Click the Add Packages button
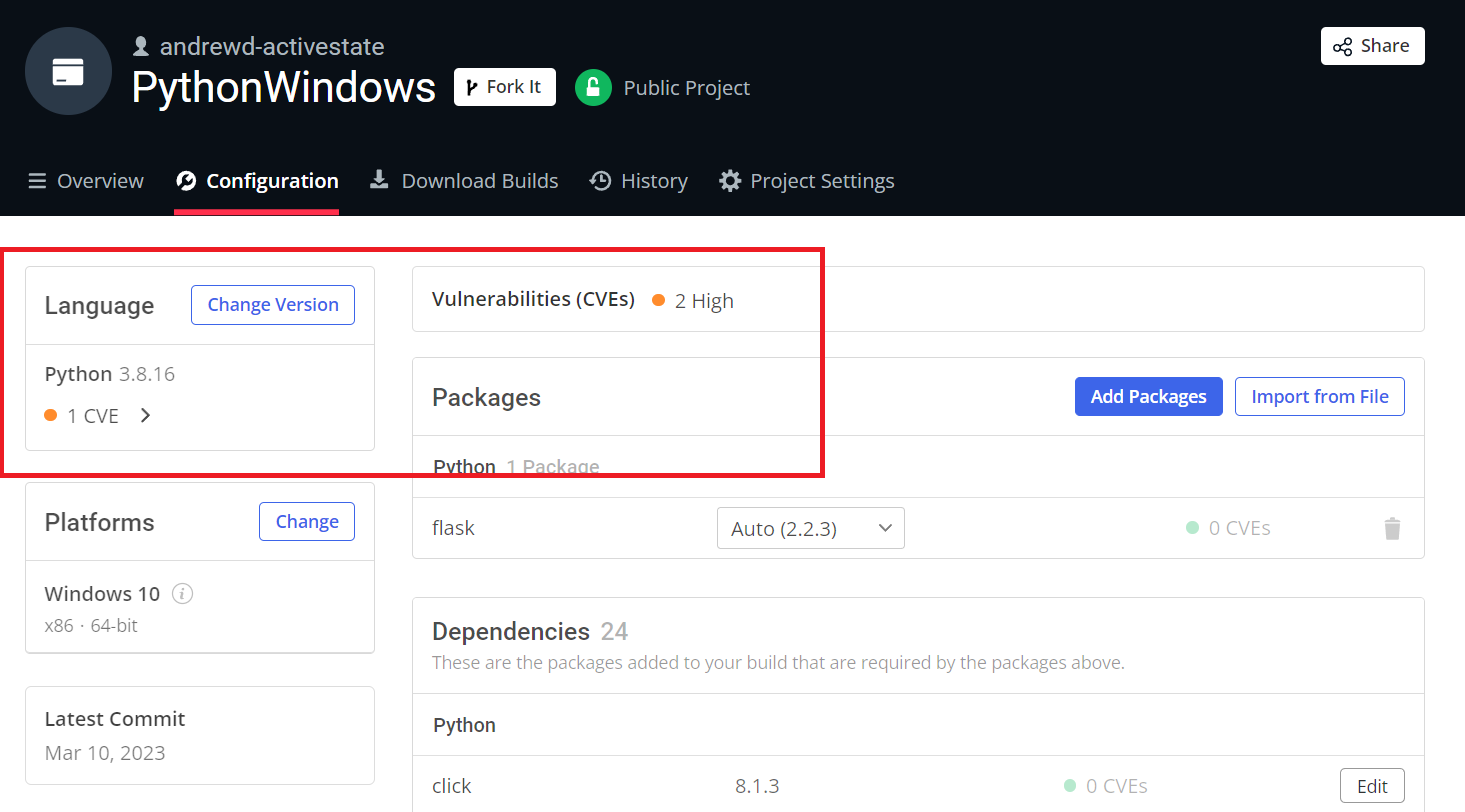Image resolution: width=1465 pixels, height=812 pixels. (x=1149, y=397)
